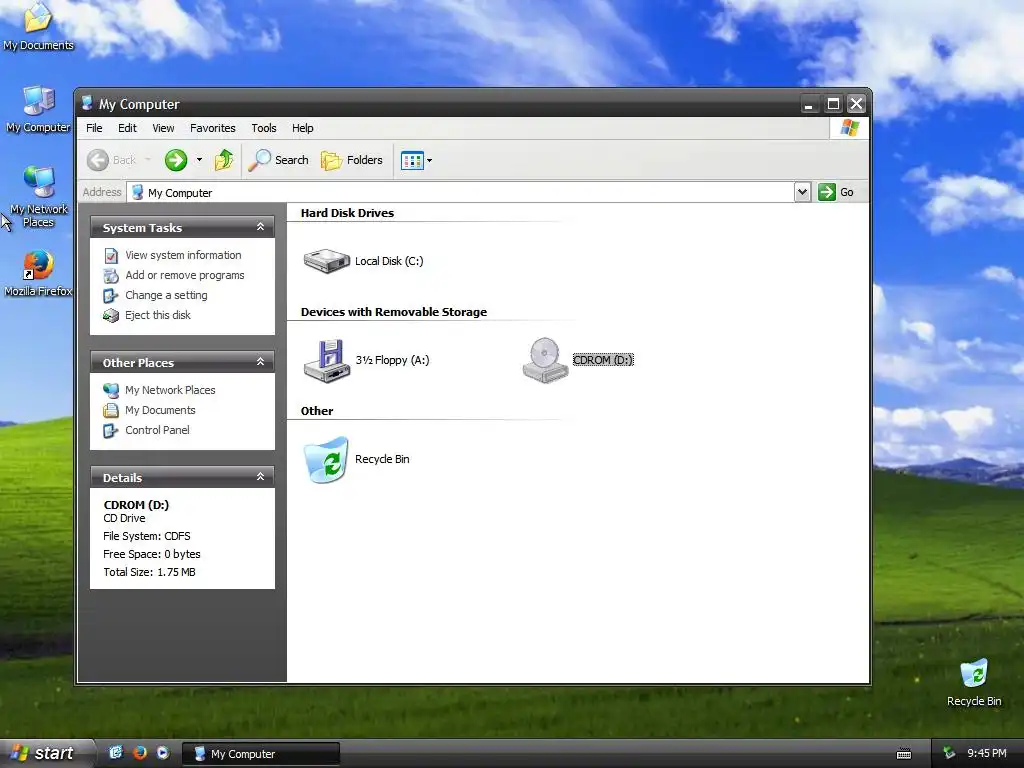Click My Network Places icon in Other Places
Image resolution: width=1024 pixels, height=768 pixels.
111,391
